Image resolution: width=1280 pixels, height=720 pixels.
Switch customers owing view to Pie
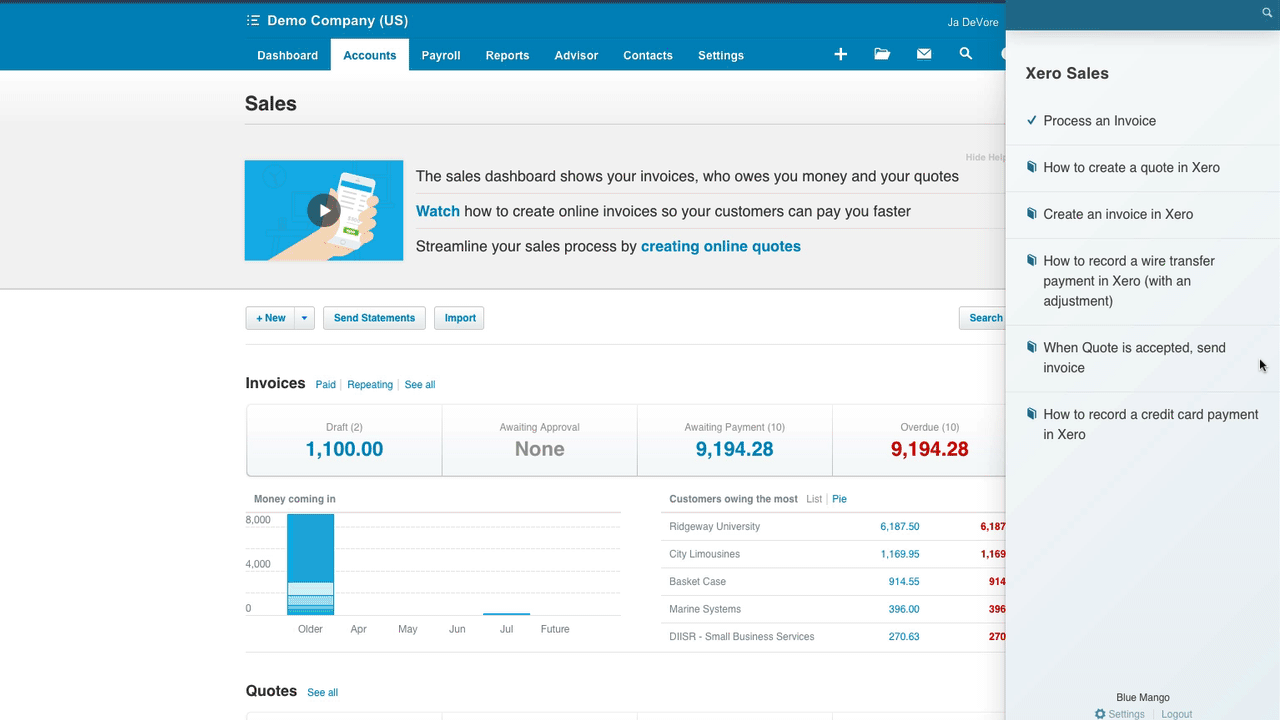(839, 498)
